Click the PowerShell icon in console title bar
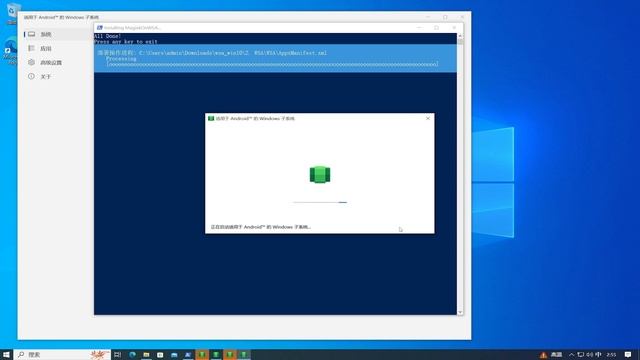This screenshot has width=640, height=360. 100,28
